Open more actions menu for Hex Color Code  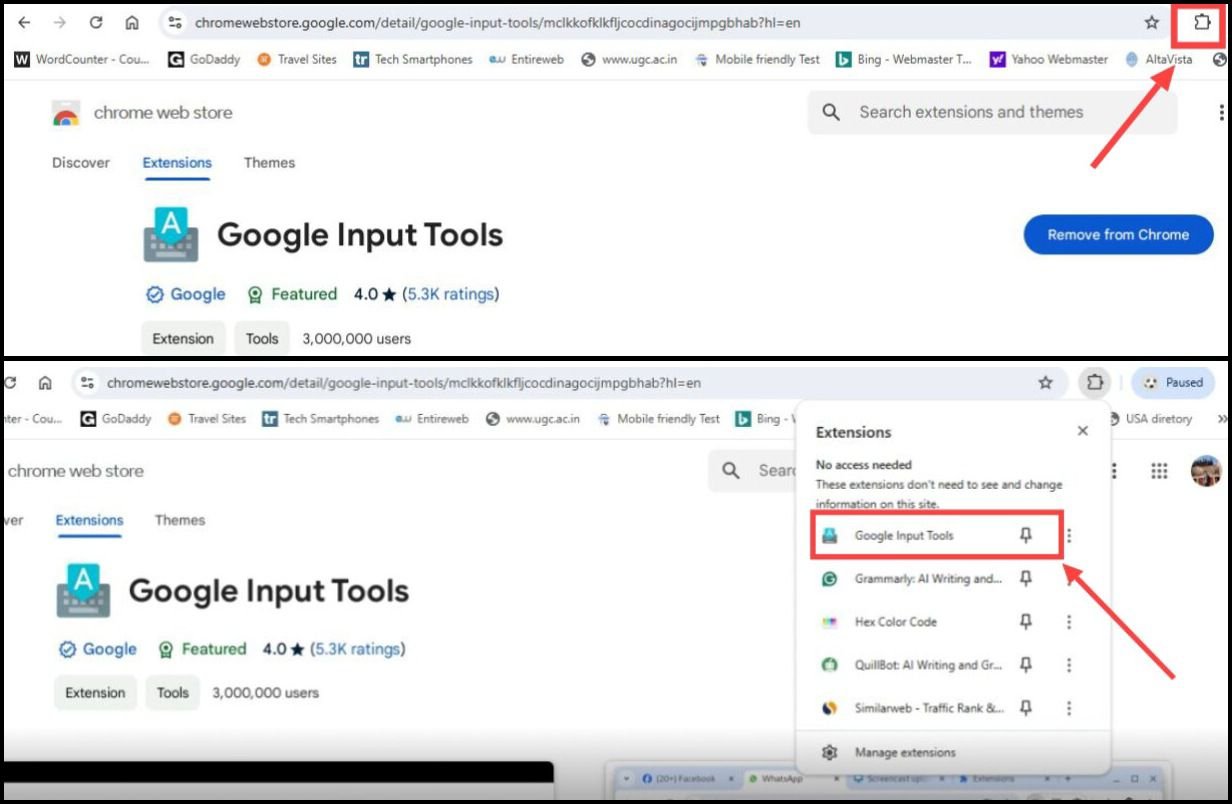pos(1069,622)
